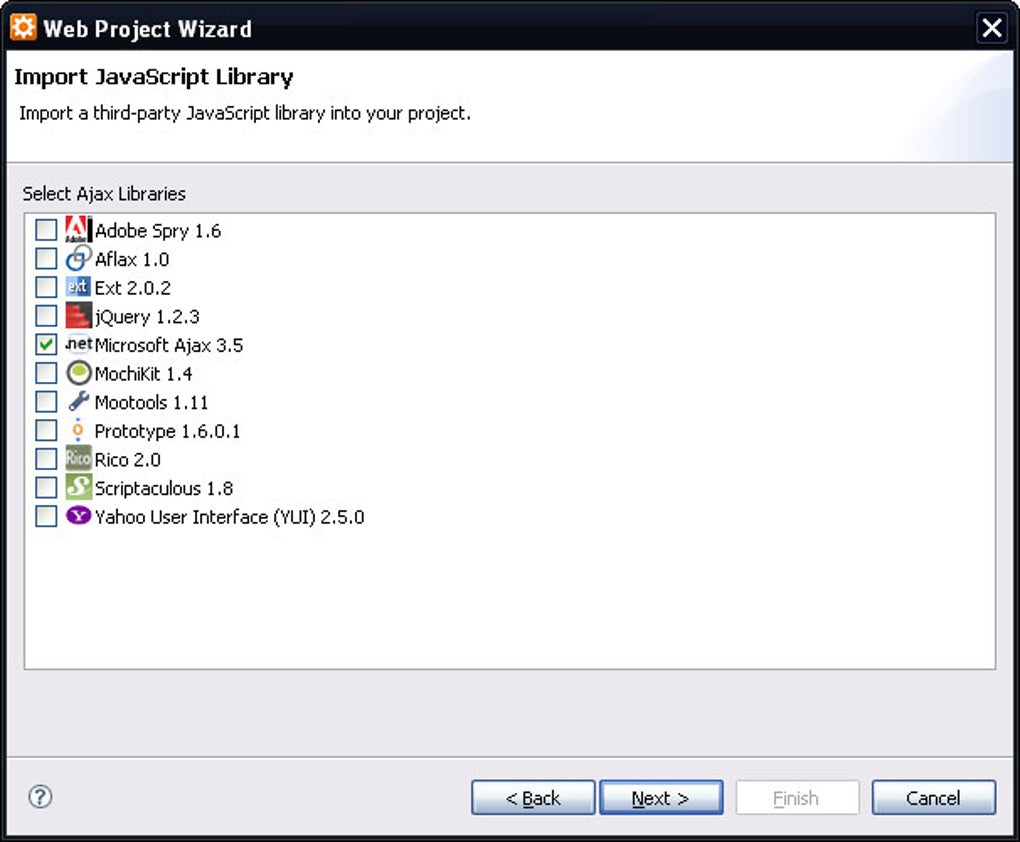1020x842 pixels.
Task: Click the Adobe Spry library icon
Action: [78, 230]
